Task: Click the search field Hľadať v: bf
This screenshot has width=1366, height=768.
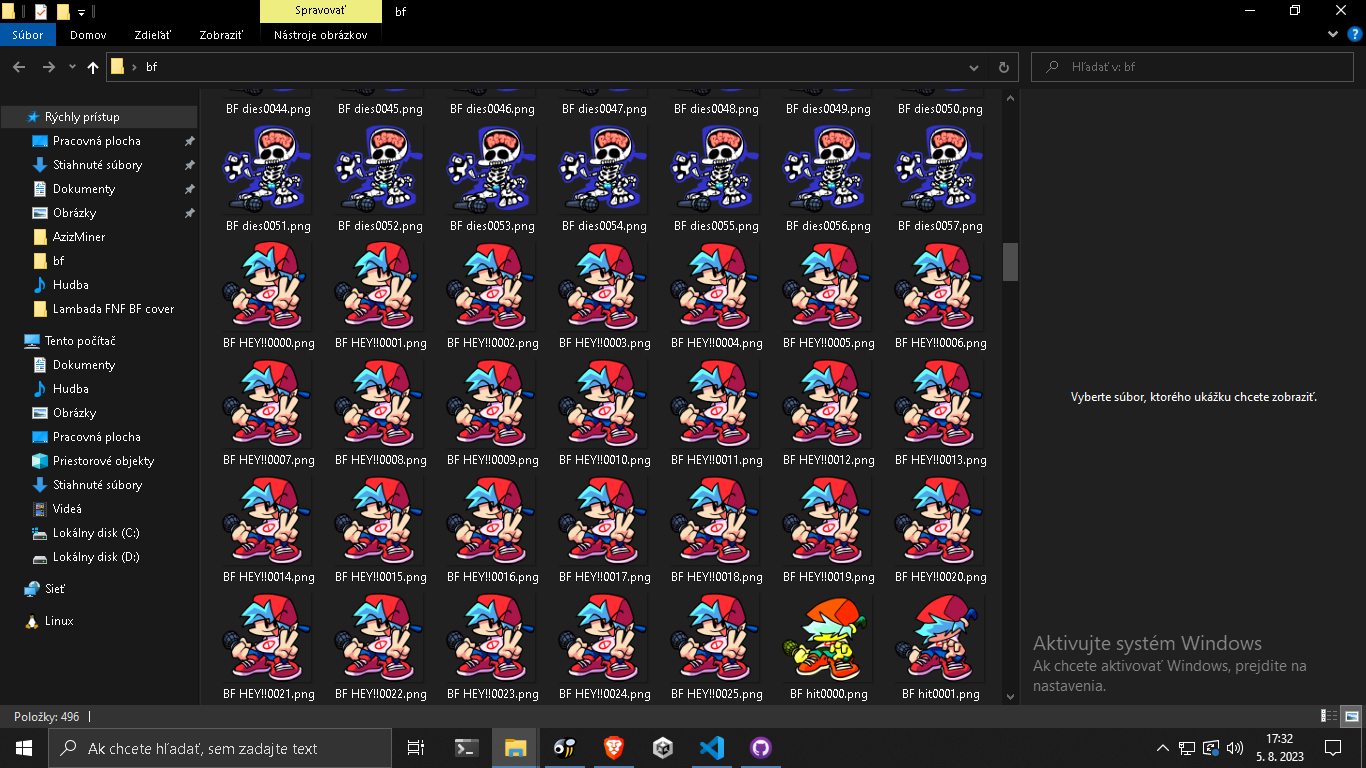Action: click(1190, 67)
